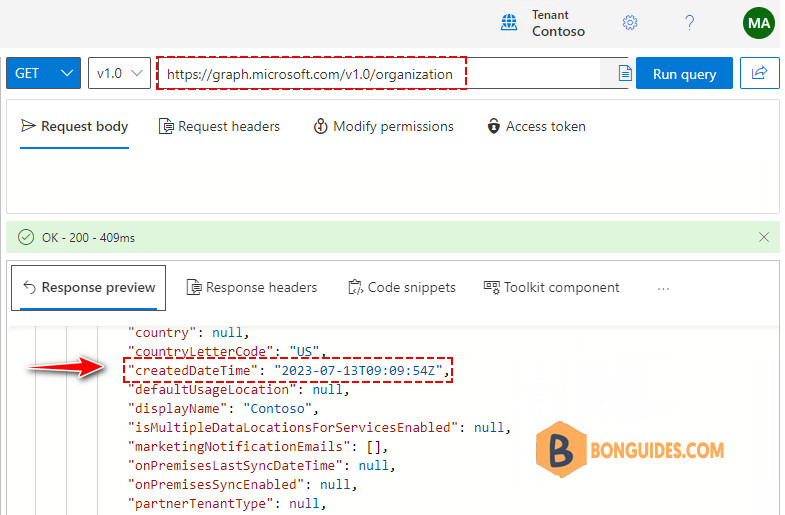Click the Toolkit component icon

click(492, 288)
